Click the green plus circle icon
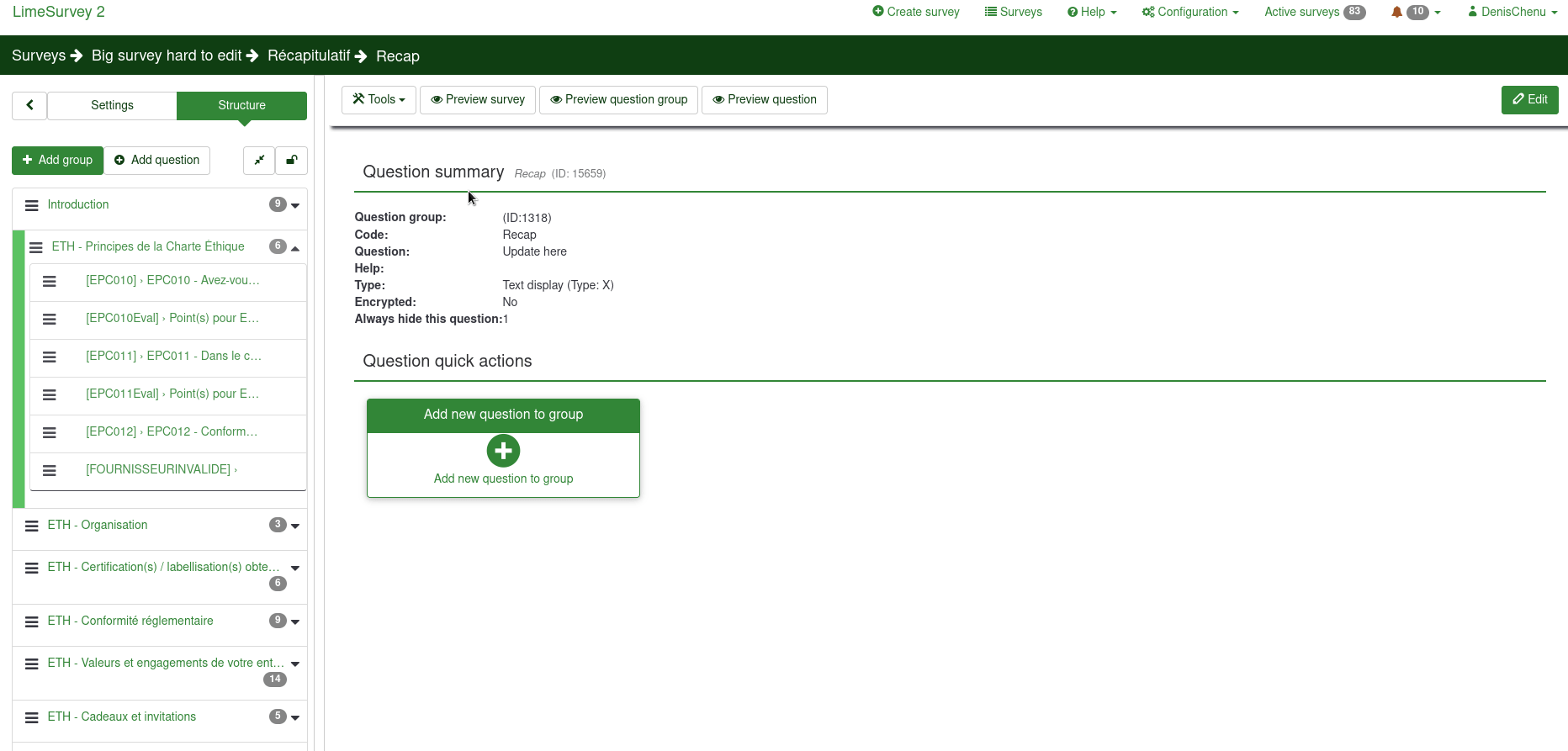Image resolution: width=1568 pixels, height=751 pixels. click(503, 451)
